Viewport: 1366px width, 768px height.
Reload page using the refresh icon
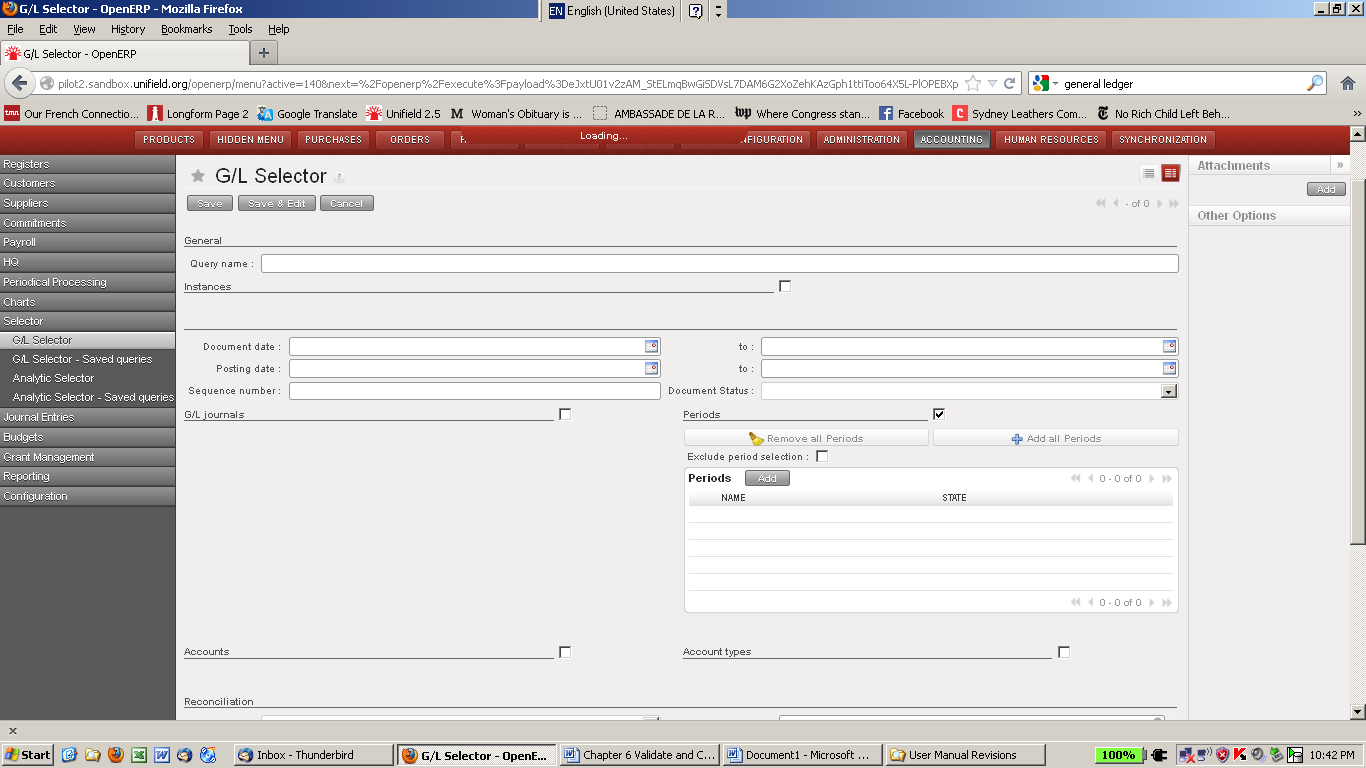click(1010, 84)
